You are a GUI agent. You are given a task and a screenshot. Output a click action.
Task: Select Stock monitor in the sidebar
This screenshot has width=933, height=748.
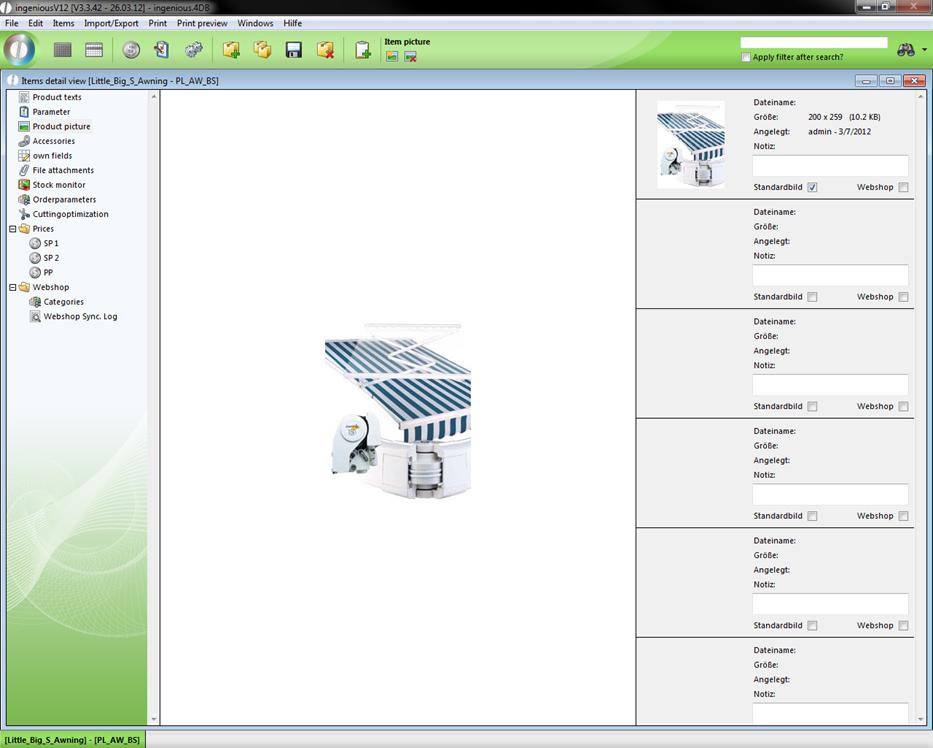click(58, 185)
